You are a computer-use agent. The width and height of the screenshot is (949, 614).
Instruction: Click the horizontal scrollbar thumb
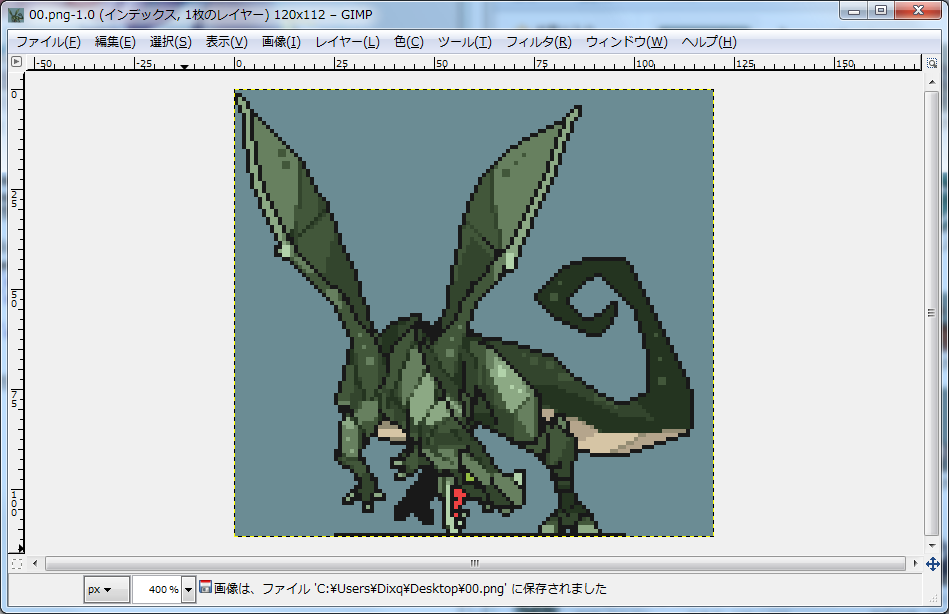pyautogui.click(x=474, y=563)
